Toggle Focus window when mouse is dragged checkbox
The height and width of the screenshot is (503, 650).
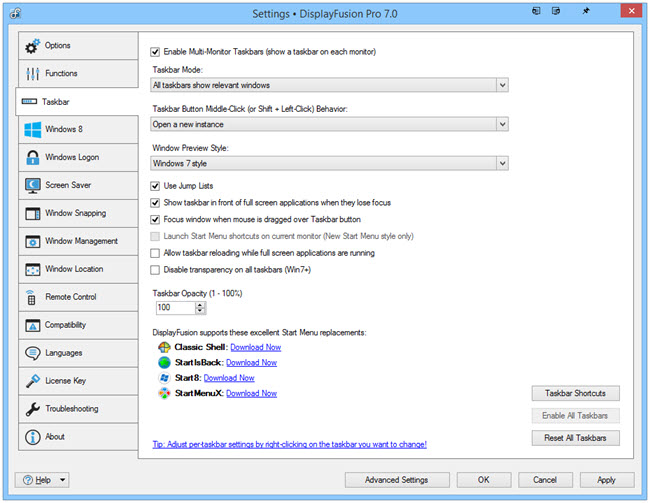tap(155, 219)
